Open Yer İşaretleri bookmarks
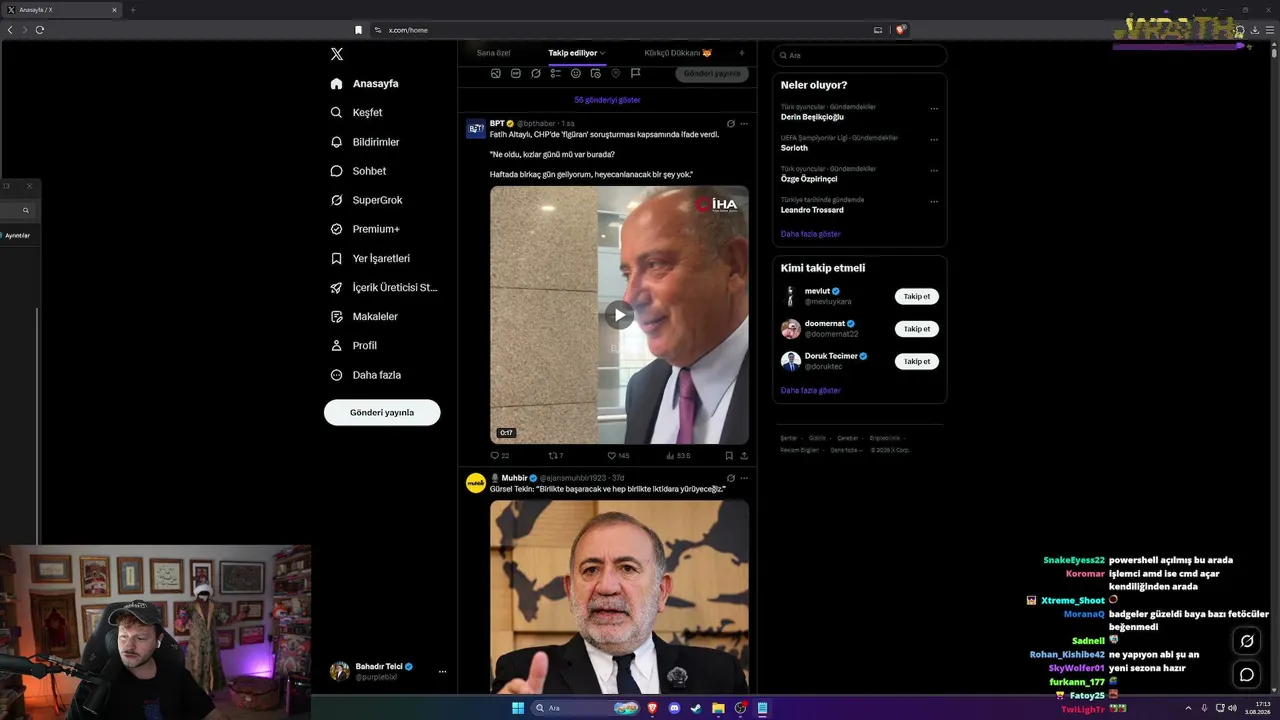The image size is (1280, 720). tap(371, 258)
